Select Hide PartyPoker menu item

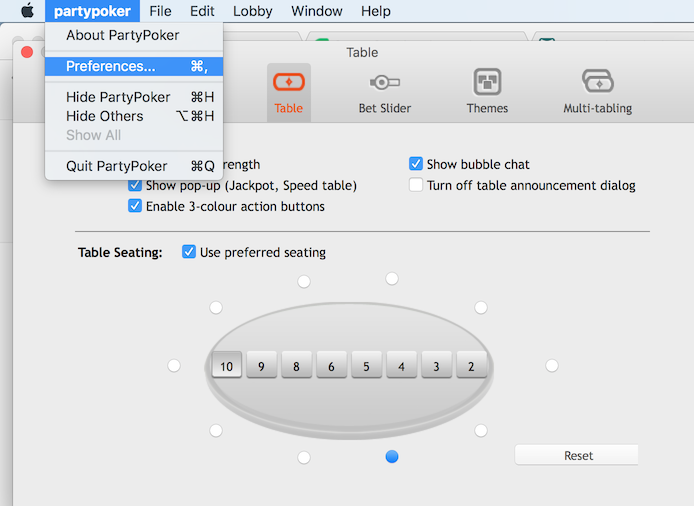point(134,97)
